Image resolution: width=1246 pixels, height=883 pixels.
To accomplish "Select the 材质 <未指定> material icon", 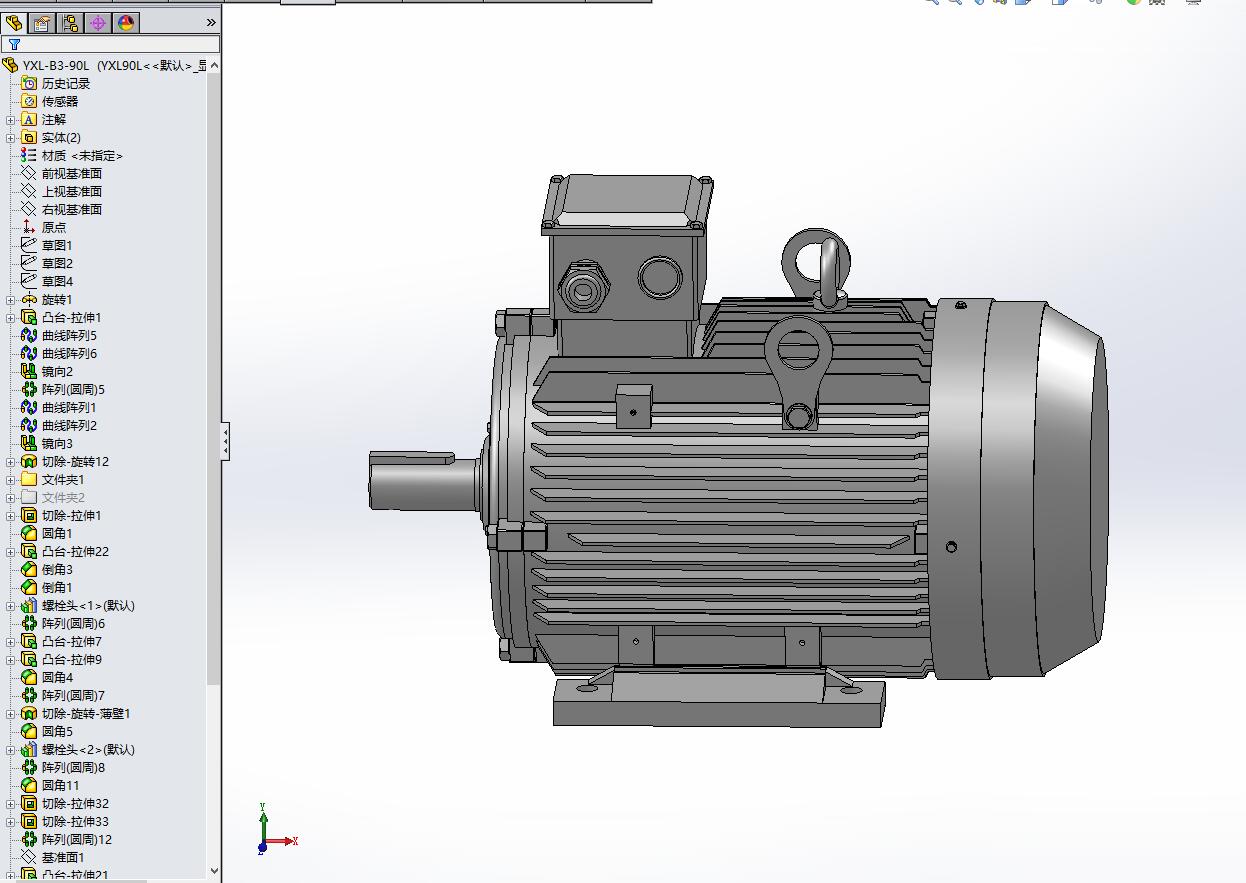I will point(29,155).
